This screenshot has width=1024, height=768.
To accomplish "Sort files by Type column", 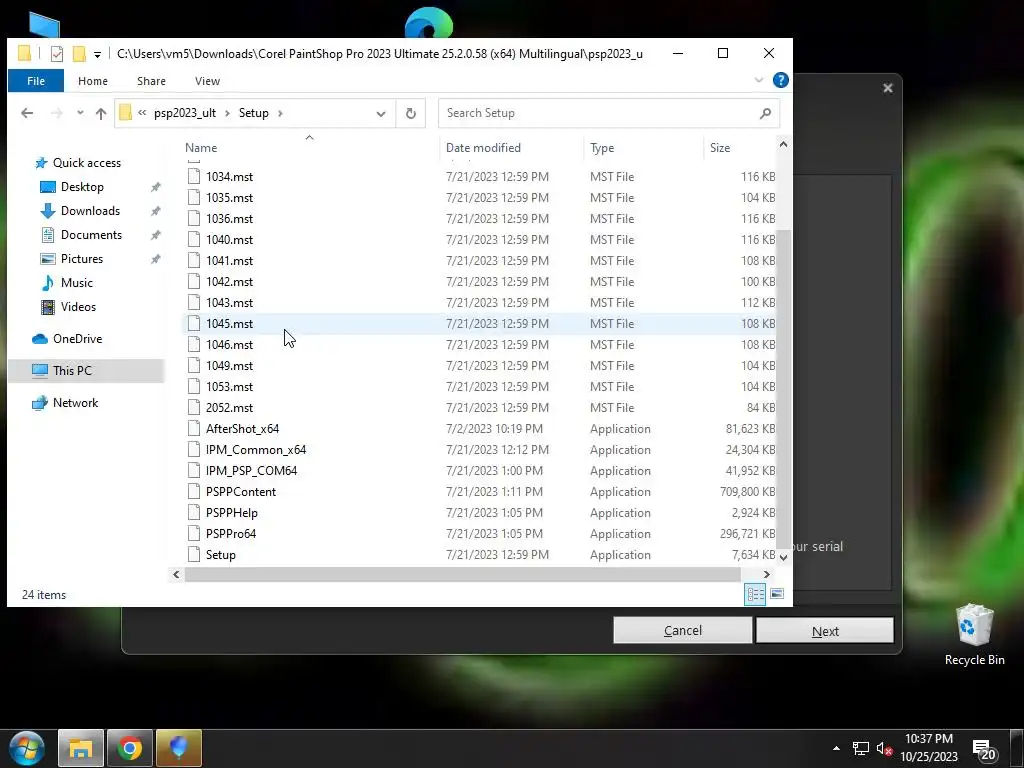I will point(602,148).
